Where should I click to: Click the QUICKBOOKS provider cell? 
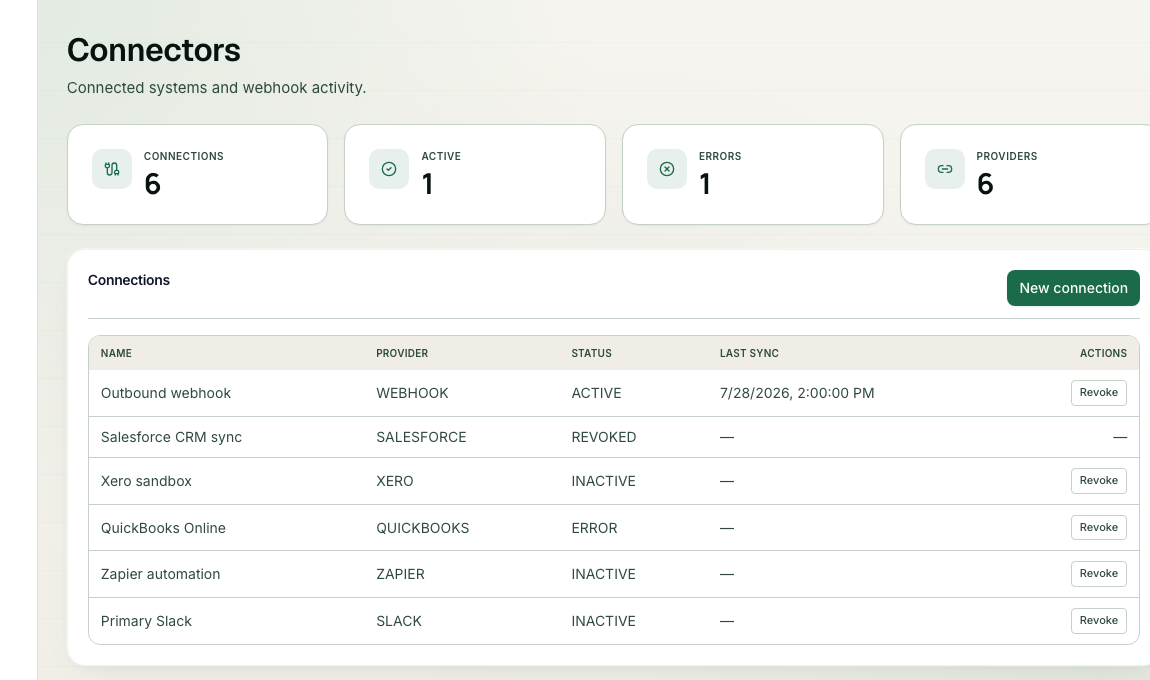[x=422, y=528]
